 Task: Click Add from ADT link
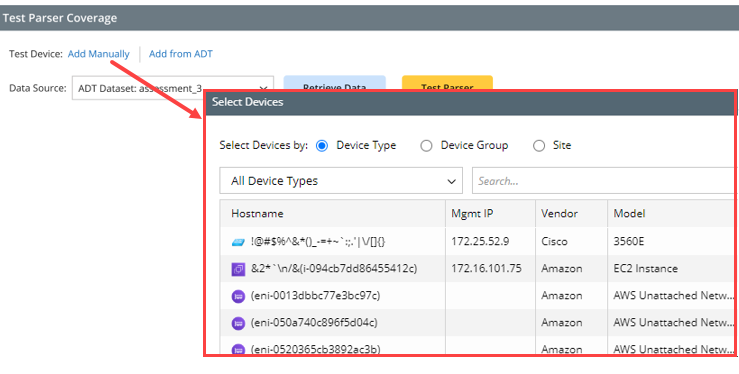point(181,54)
